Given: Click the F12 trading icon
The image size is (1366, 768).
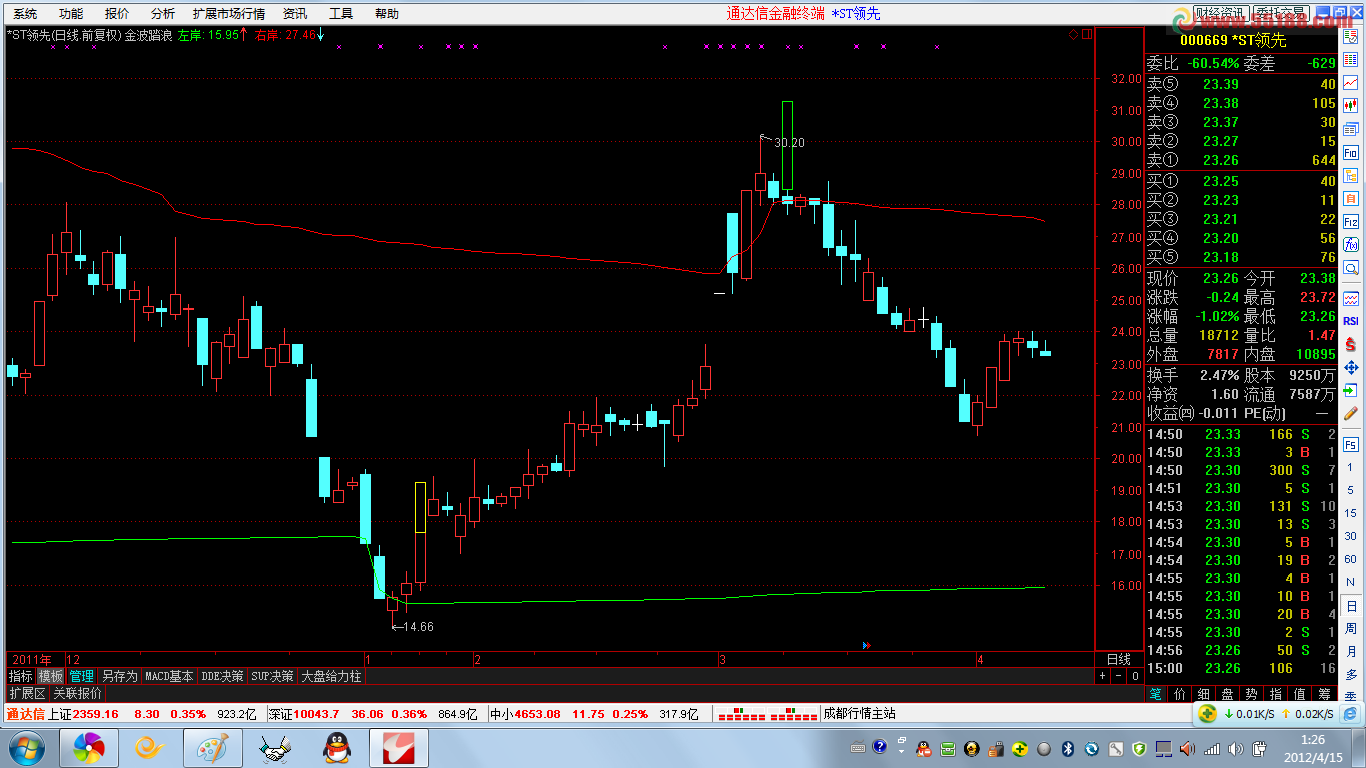Looking at the screenshot, I should click(x=1351, y=222).
